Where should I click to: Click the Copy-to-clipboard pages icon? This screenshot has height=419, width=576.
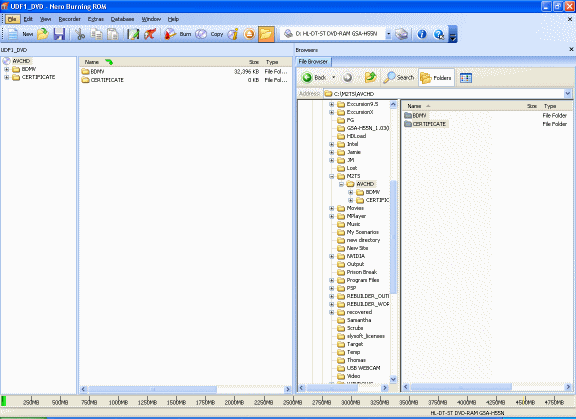(96, 34)
